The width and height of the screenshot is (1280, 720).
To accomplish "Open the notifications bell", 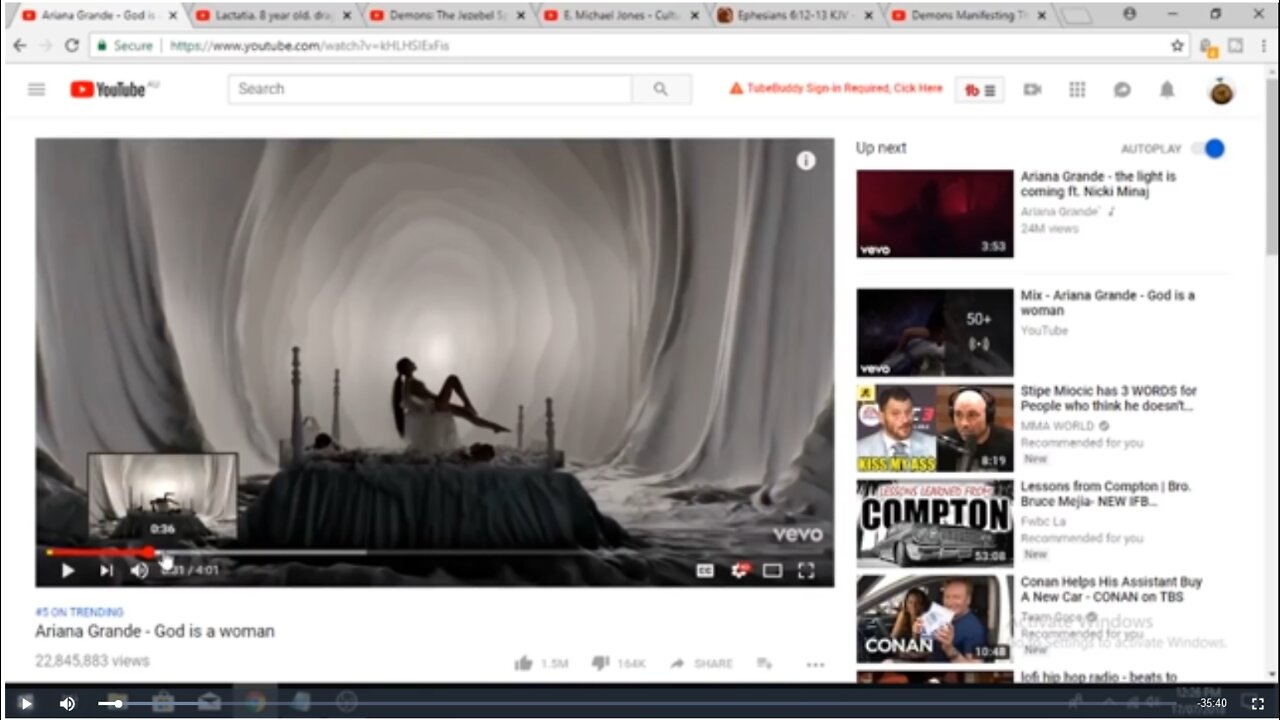I will (1166, 89).
